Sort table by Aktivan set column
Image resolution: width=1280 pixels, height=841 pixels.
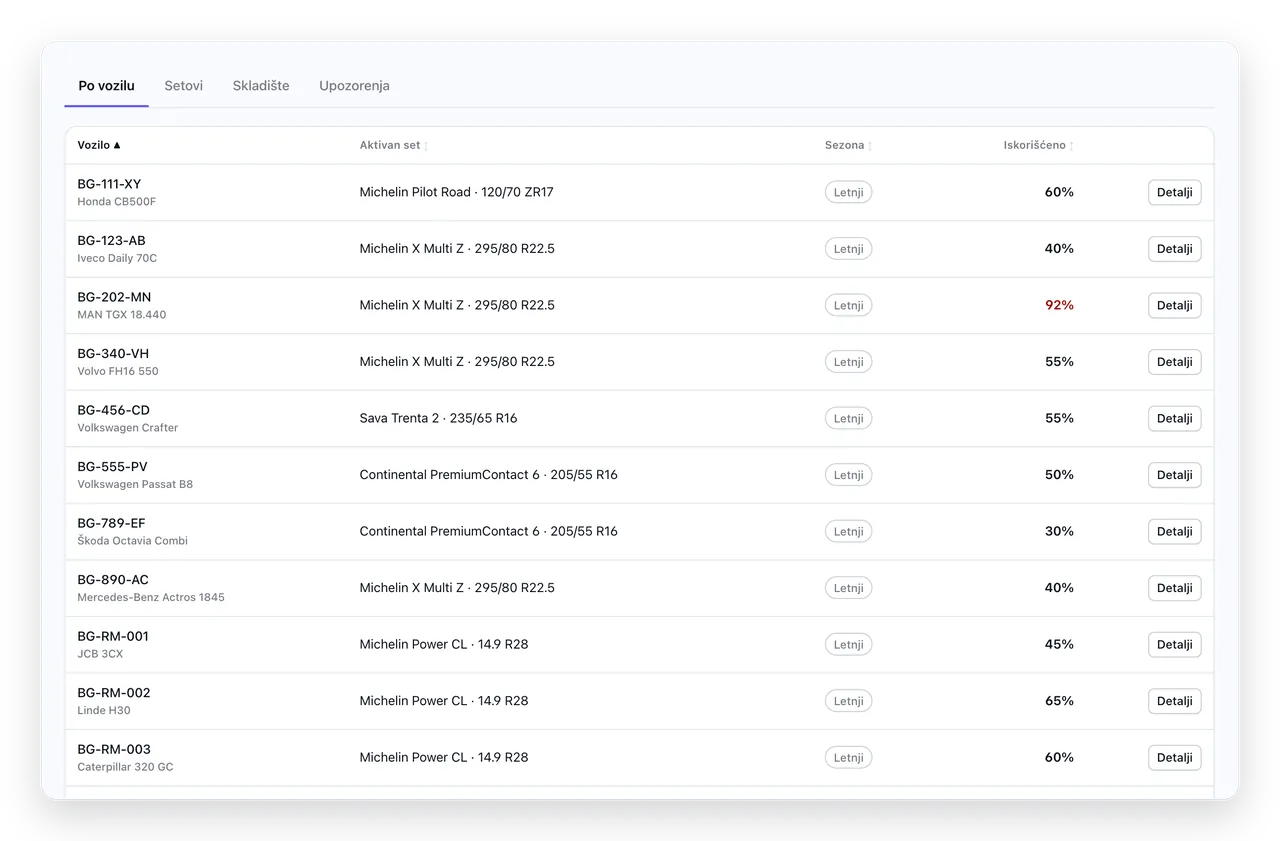pos(394,145)
